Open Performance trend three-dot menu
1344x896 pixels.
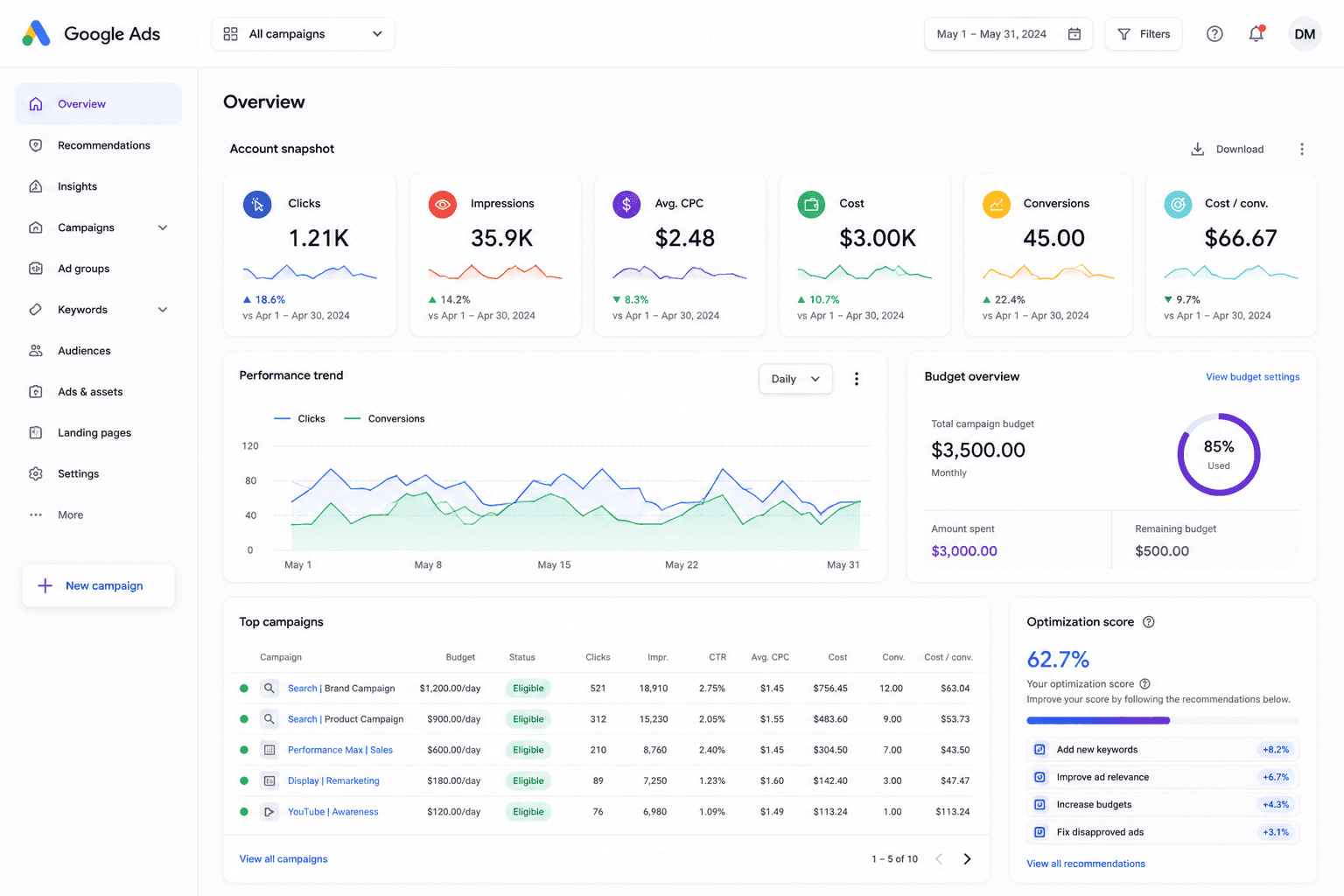click(857, 379)
